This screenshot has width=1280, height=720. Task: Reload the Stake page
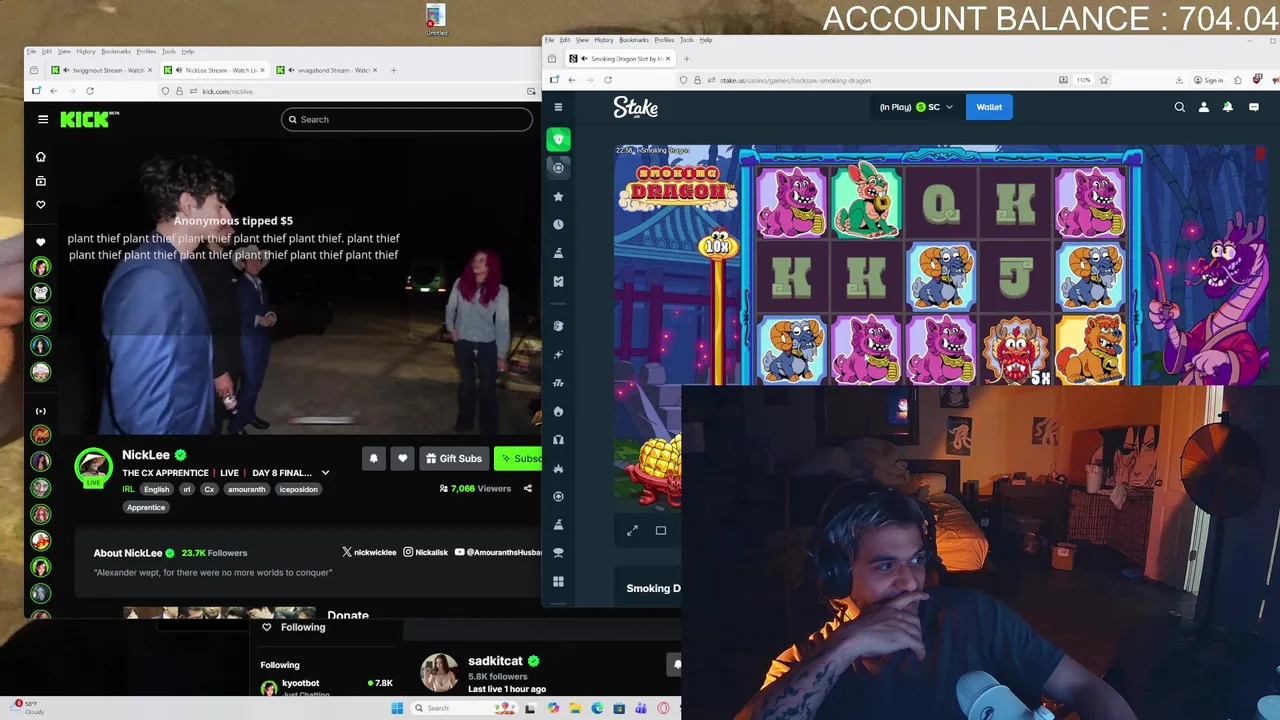[x=608, y=80]
